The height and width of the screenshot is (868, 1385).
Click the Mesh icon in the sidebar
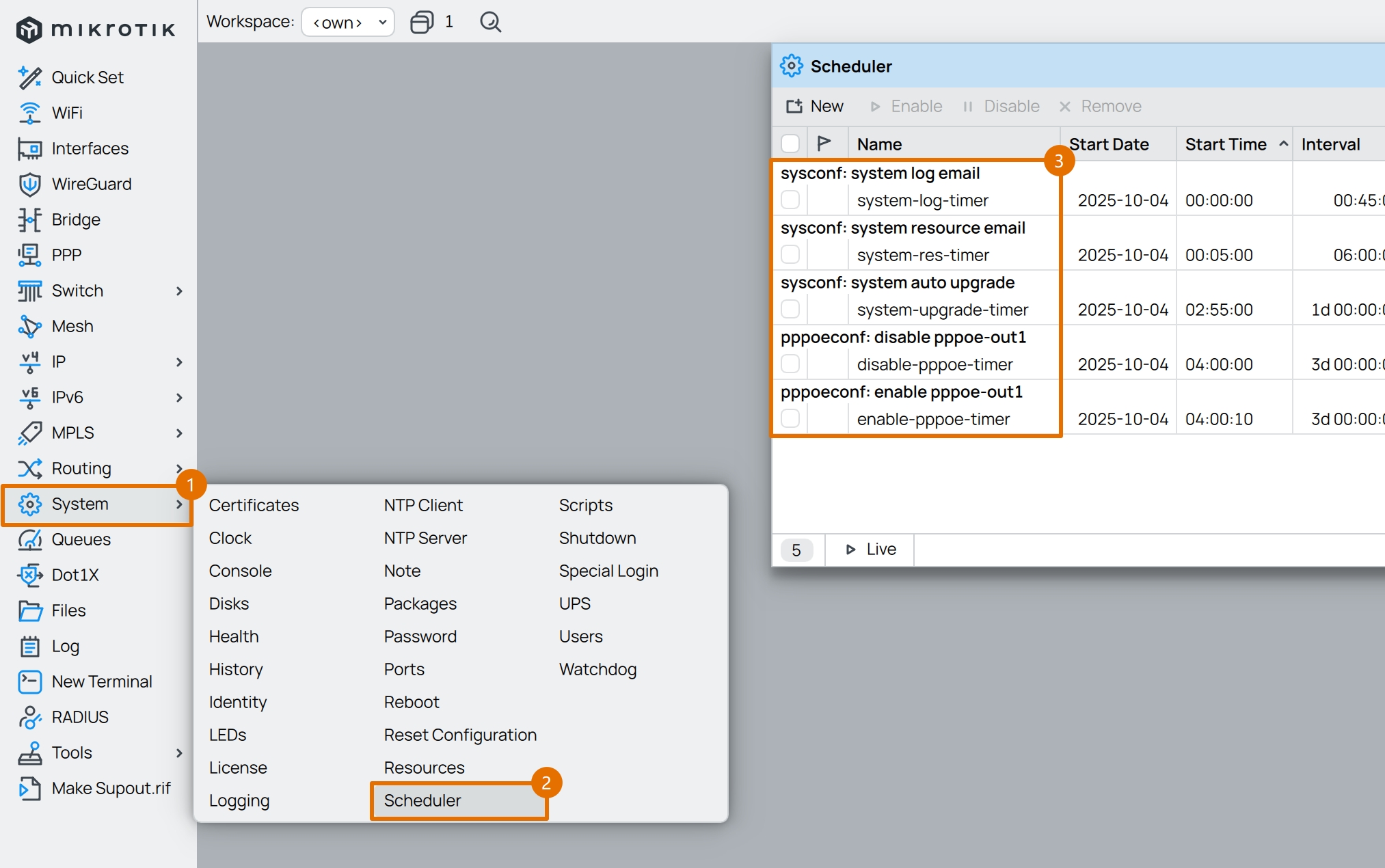point(30,326)
